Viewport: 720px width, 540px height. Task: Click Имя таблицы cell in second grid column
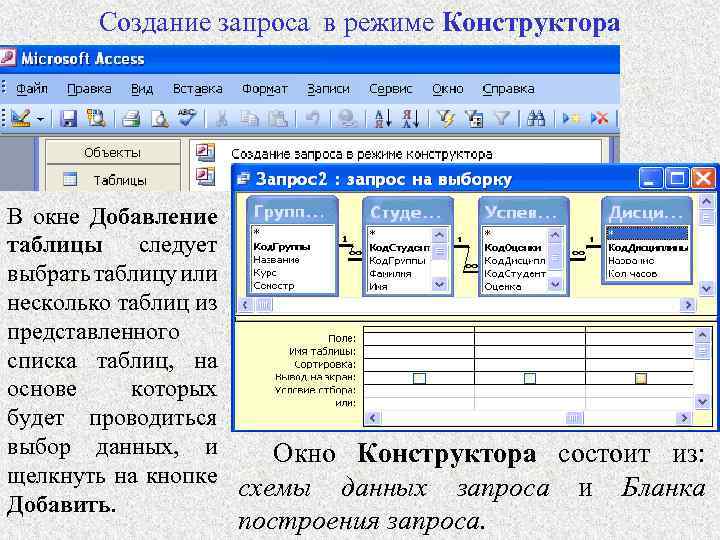tap(530, 352)
